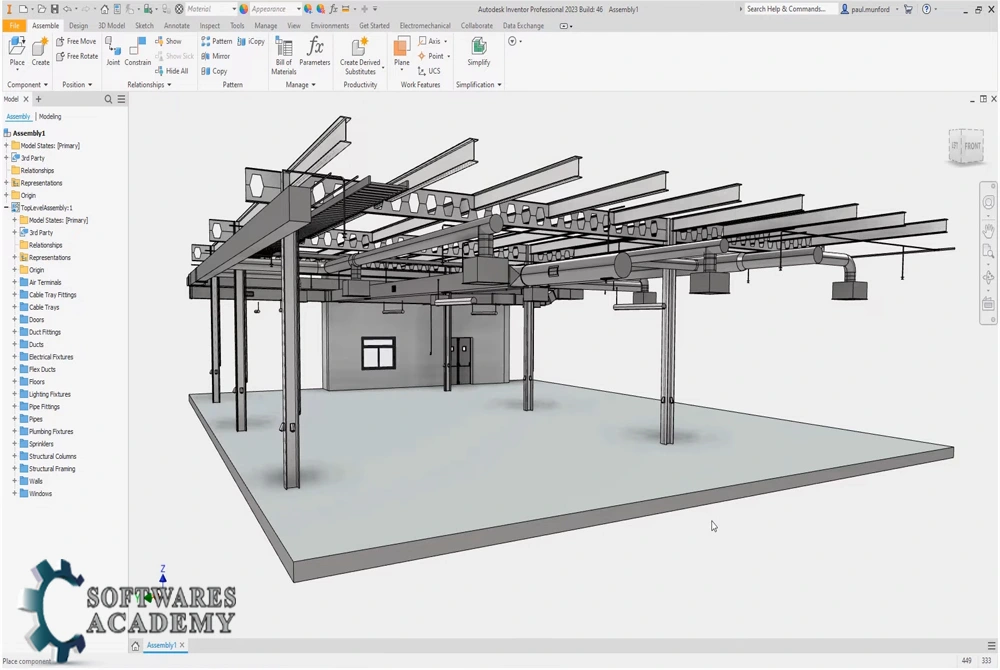Expand the Ducts folder

[x=15, y=344]
